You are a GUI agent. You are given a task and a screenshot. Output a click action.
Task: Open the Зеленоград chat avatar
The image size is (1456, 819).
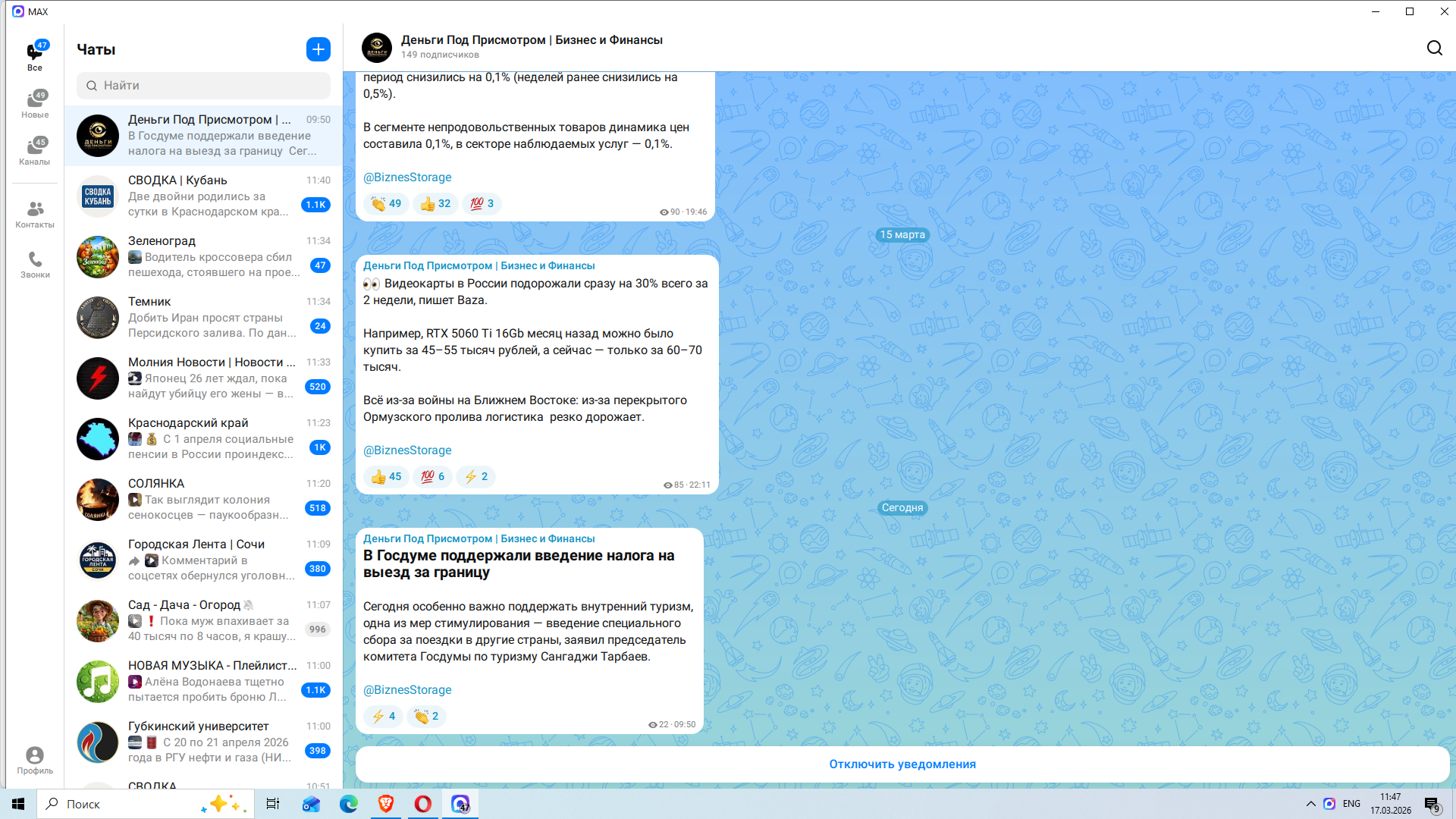point(98,257)
